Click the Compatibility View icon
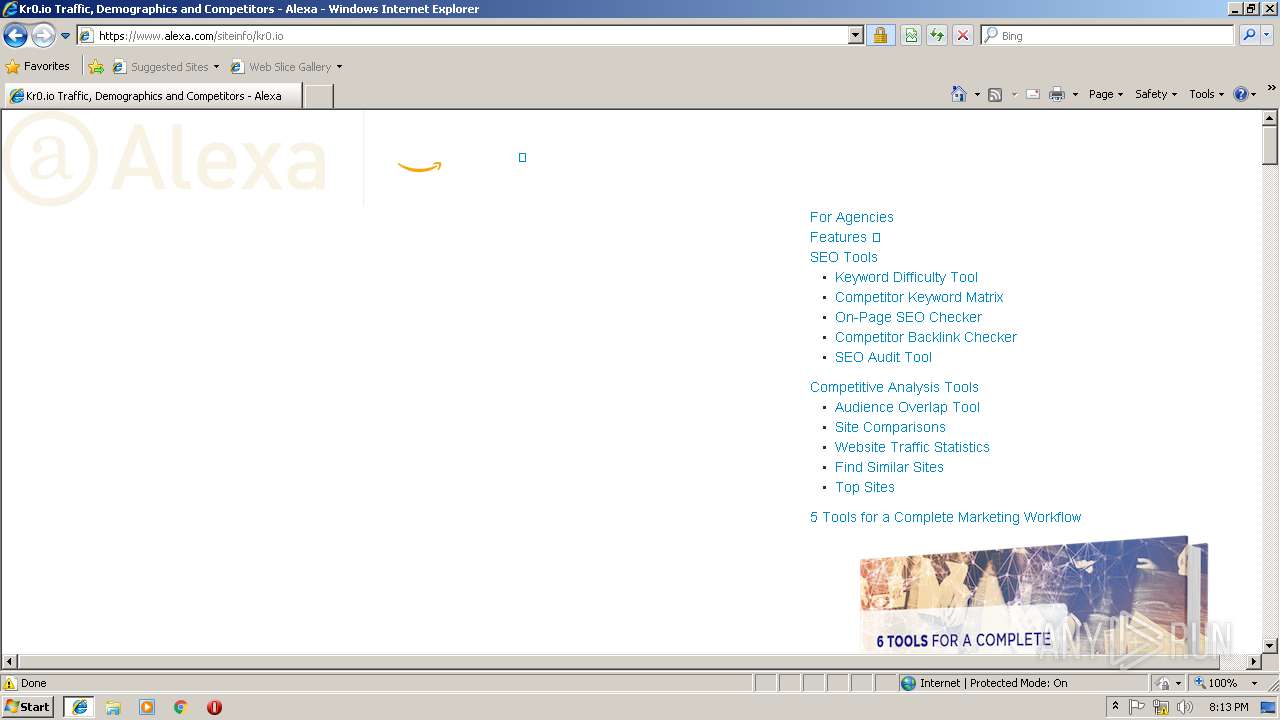The image size is (1280, 720). (x=911, y=36)
